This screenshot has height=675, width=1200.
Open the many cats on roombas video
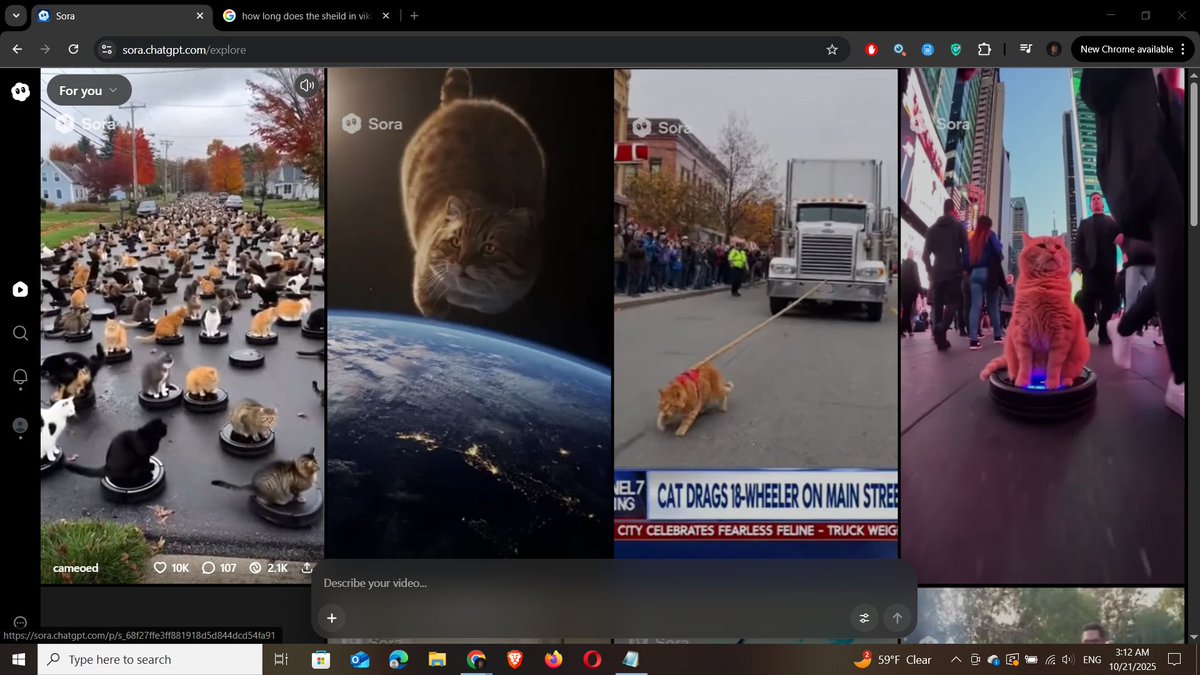click(x=182, y=326)
